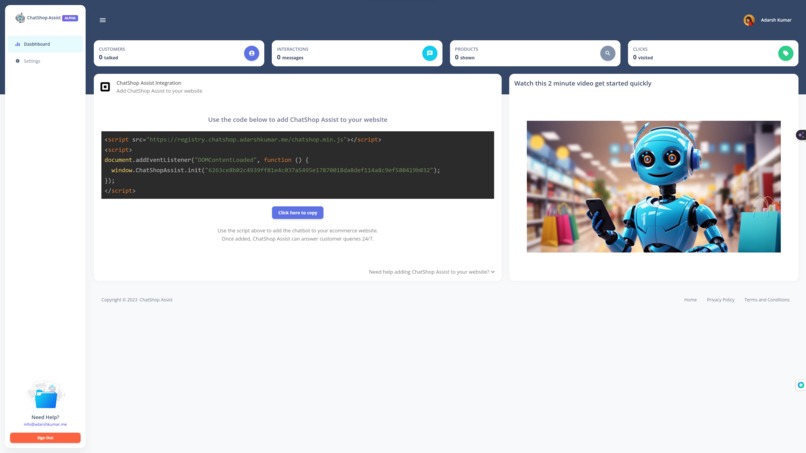The width and height of the screenshot is (806, 453).
Task: Click the dark side tab icon at right edge
Action: click(801, 135)
